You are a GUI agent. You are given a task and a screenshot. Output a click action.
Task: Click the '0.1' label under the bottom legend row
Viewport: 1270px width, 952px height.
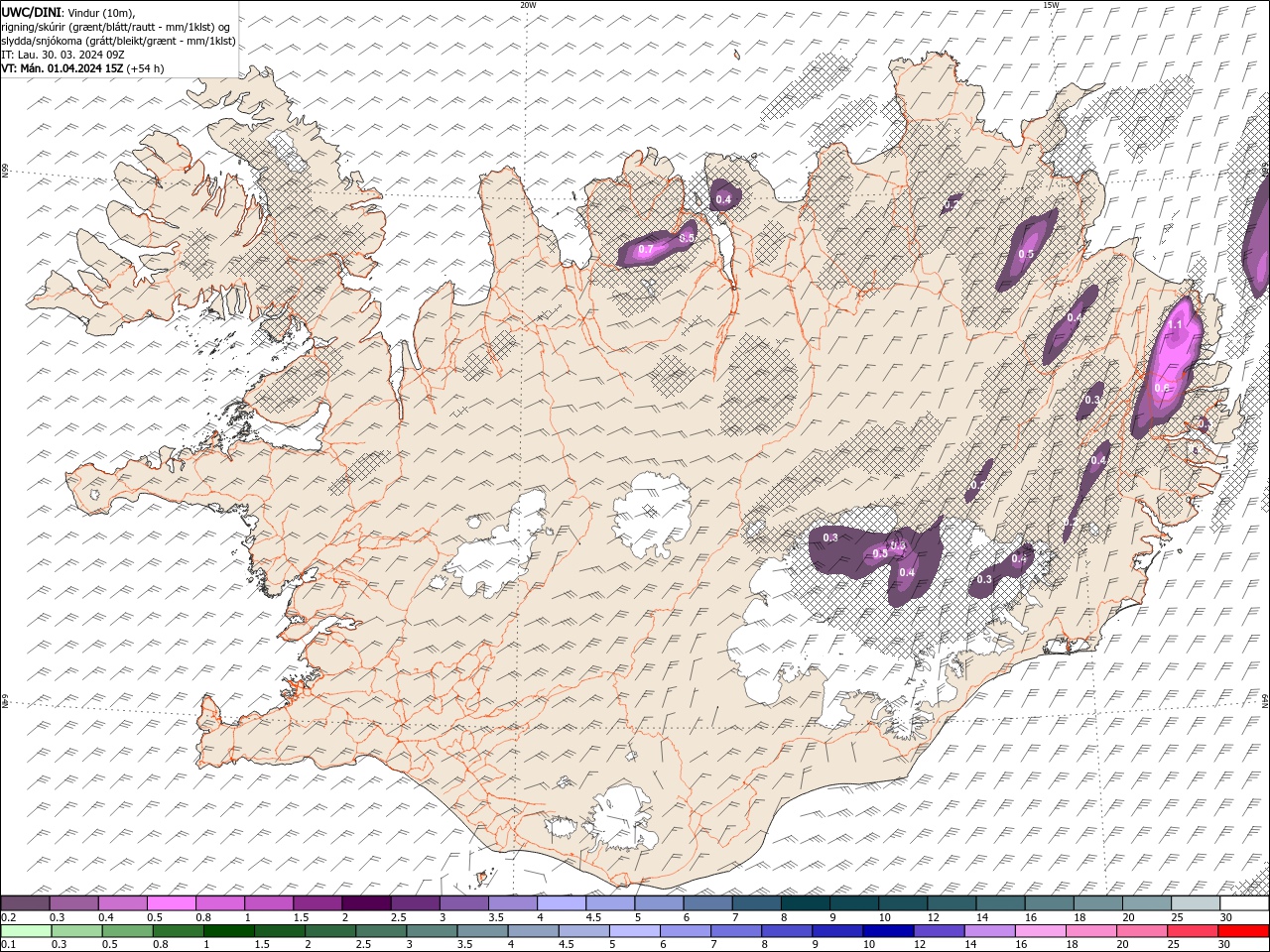click(8, 944)
